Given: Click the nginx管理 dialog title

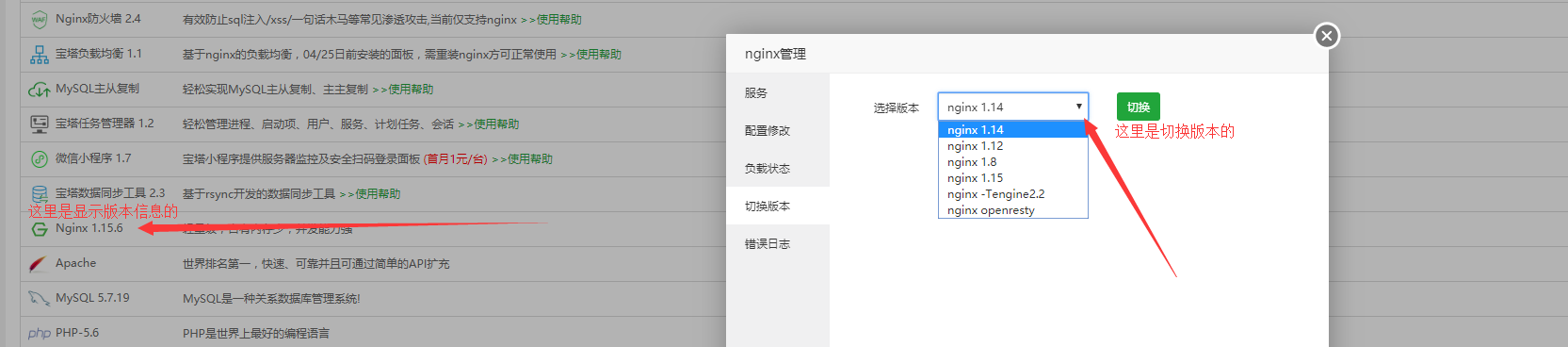Looking at the screenshot, I should point(775,54).
